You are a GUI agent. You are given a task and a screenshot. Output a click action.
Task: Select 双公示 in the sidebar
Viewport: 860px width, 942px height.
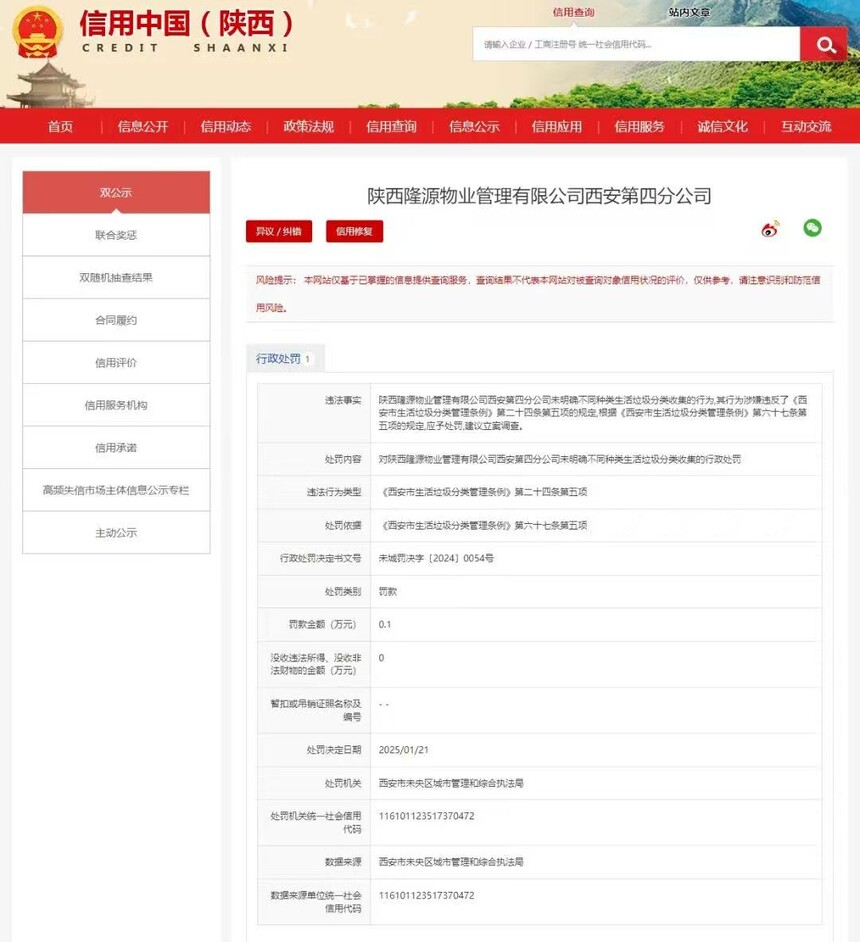pos(116,192)
